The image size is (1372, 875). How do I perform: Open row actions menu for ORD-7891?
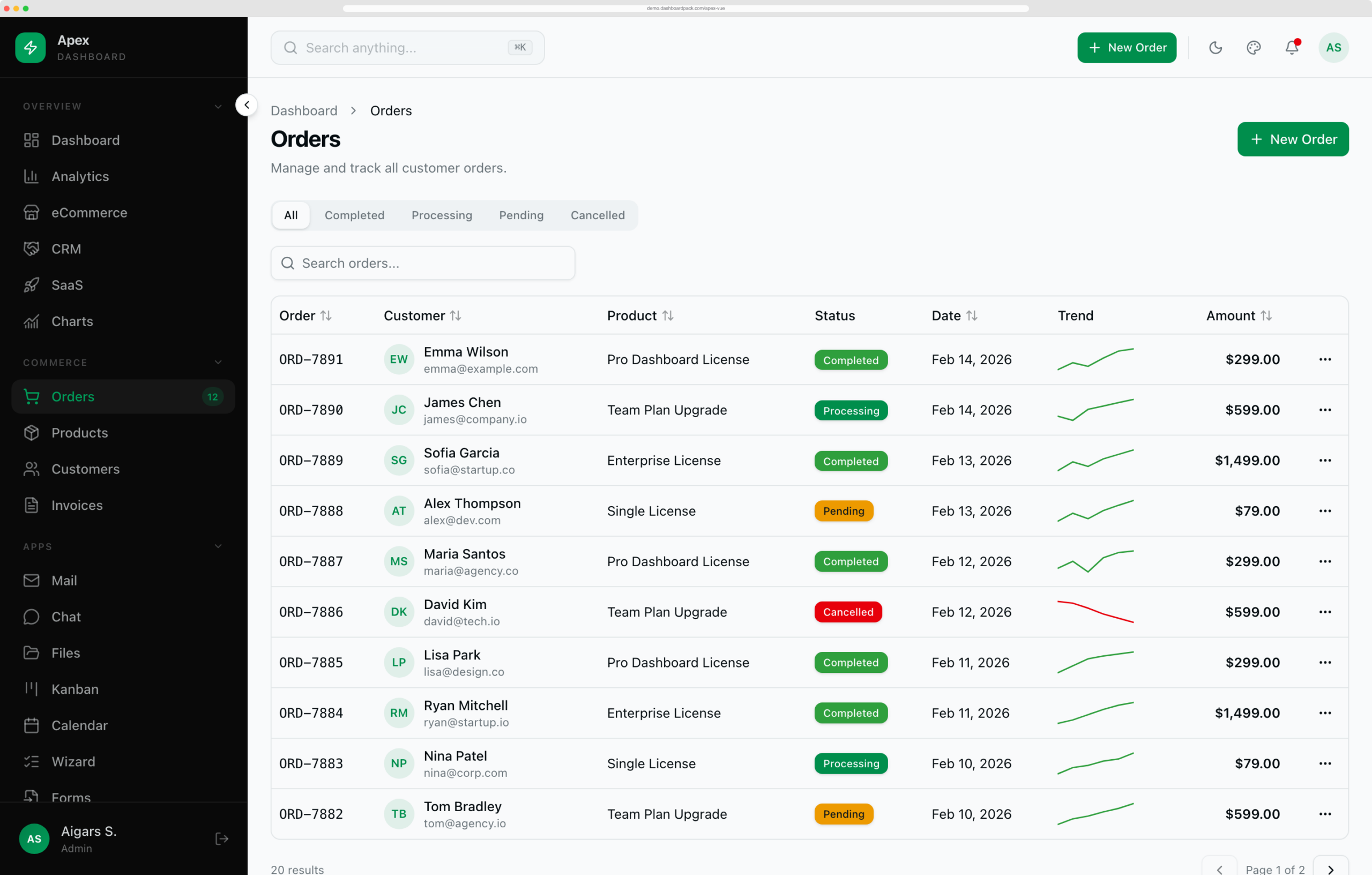pos(1325,359)
